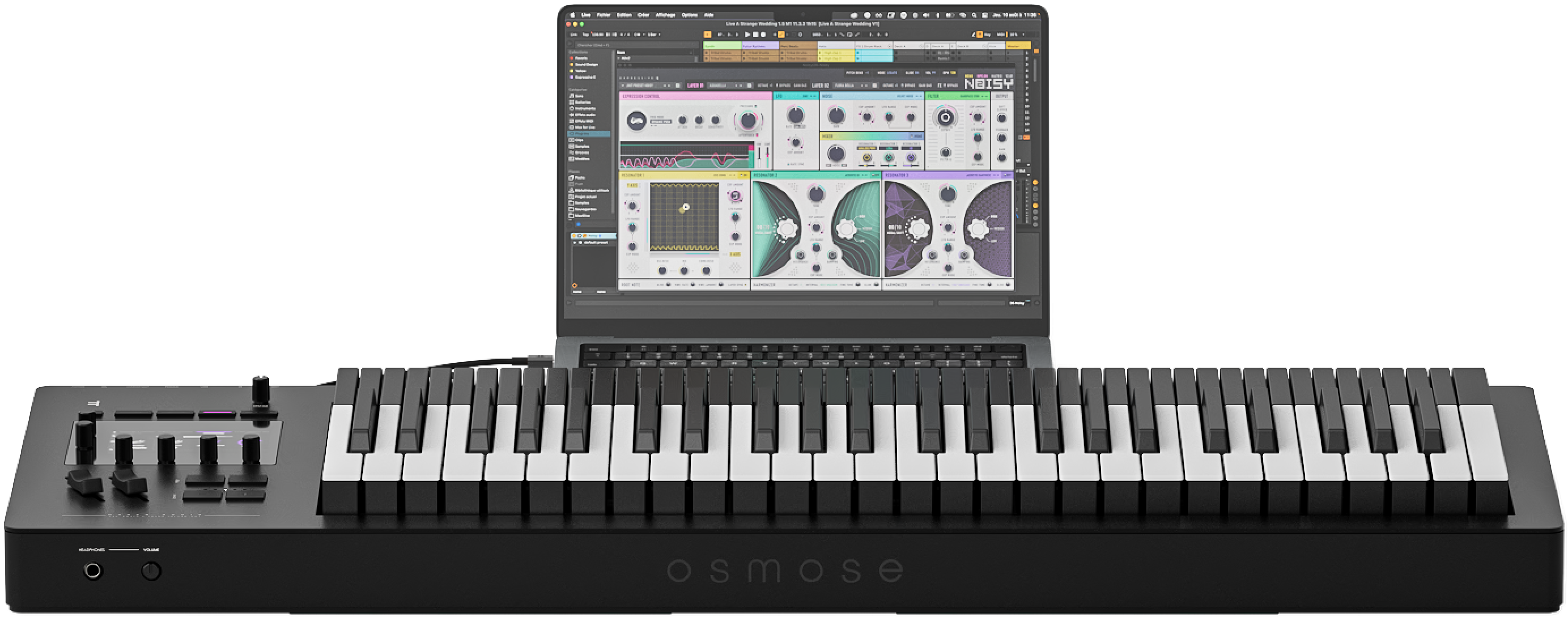Click the Record button in the transport
The image size is (1568, 617).
(763, 35)
